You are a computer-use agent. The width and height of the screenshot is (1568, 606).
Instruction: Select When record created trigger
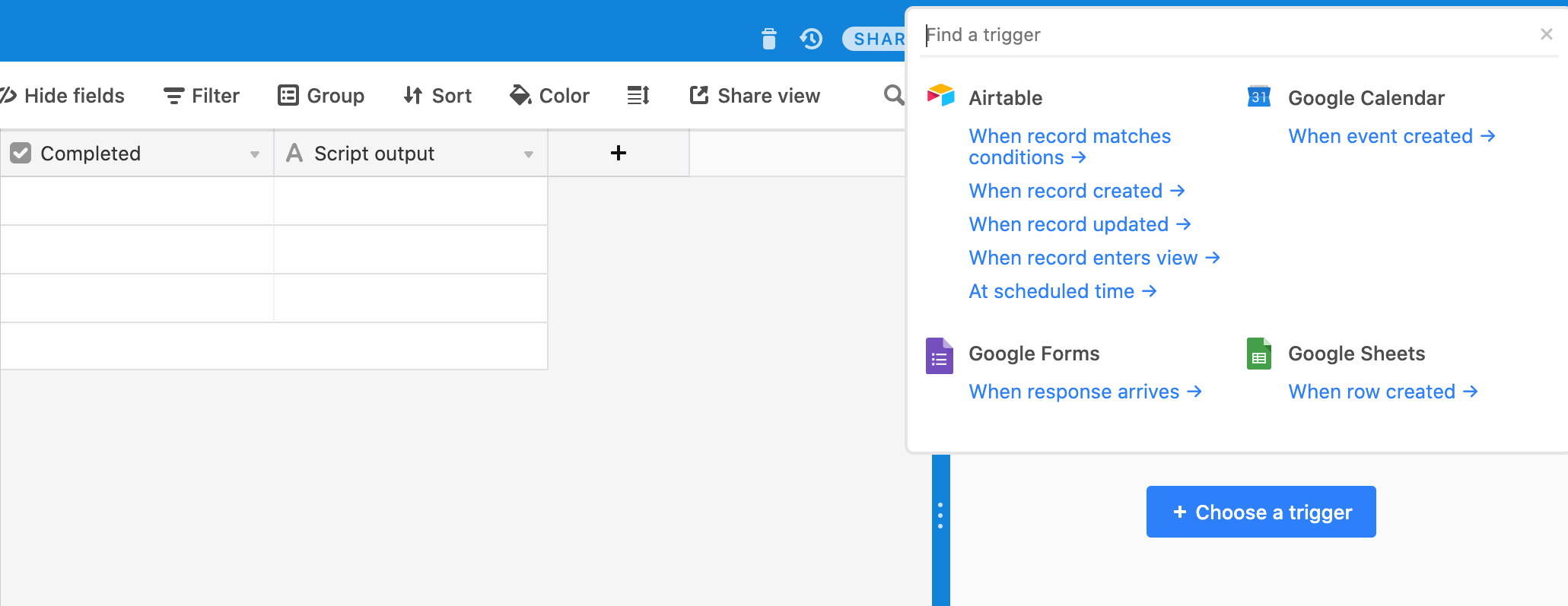pyautogui.click(x=1077, y=191)
